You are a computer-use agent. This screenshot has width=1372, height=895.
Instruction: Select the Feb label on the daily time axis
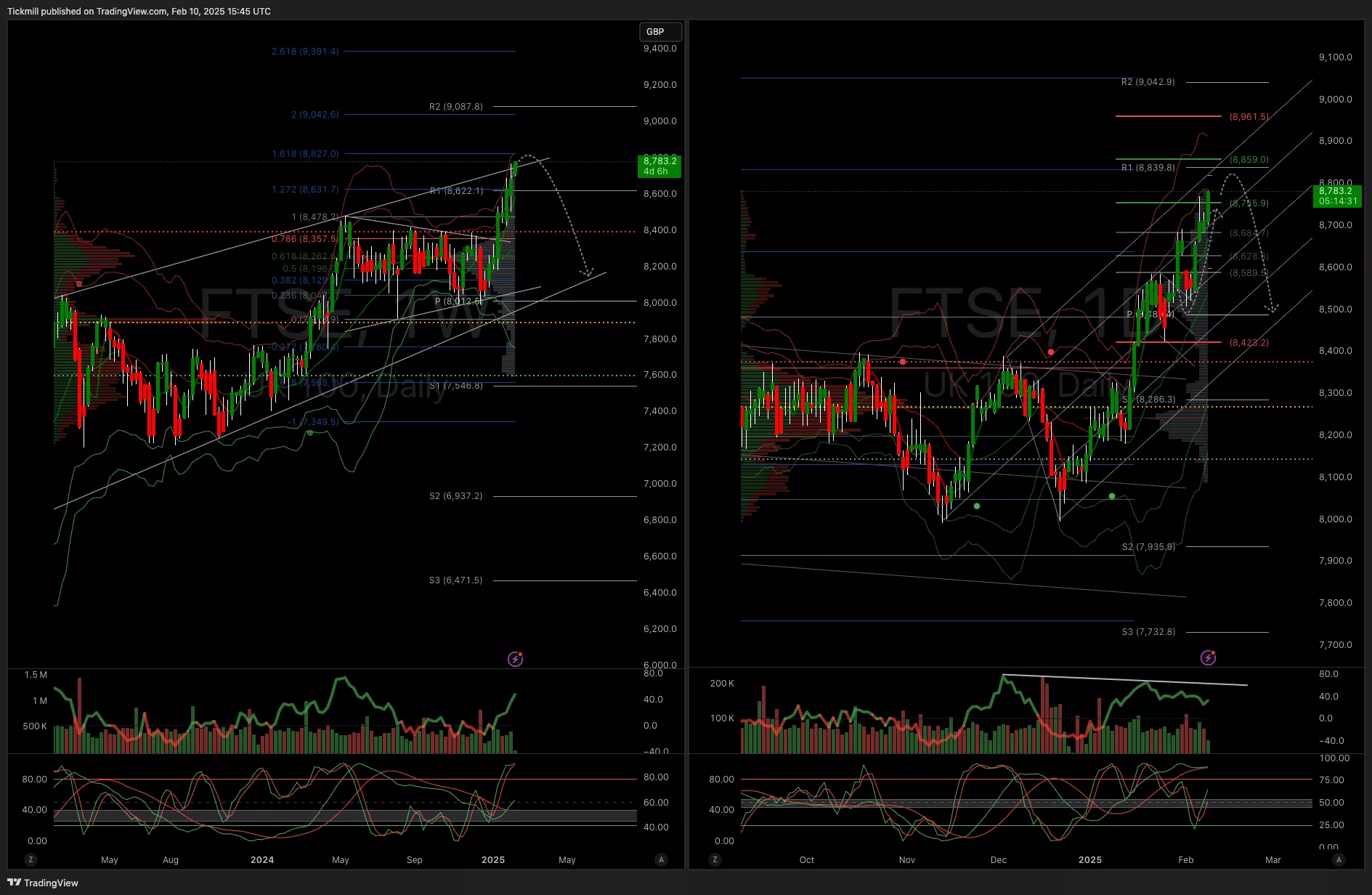point(1185,859)
